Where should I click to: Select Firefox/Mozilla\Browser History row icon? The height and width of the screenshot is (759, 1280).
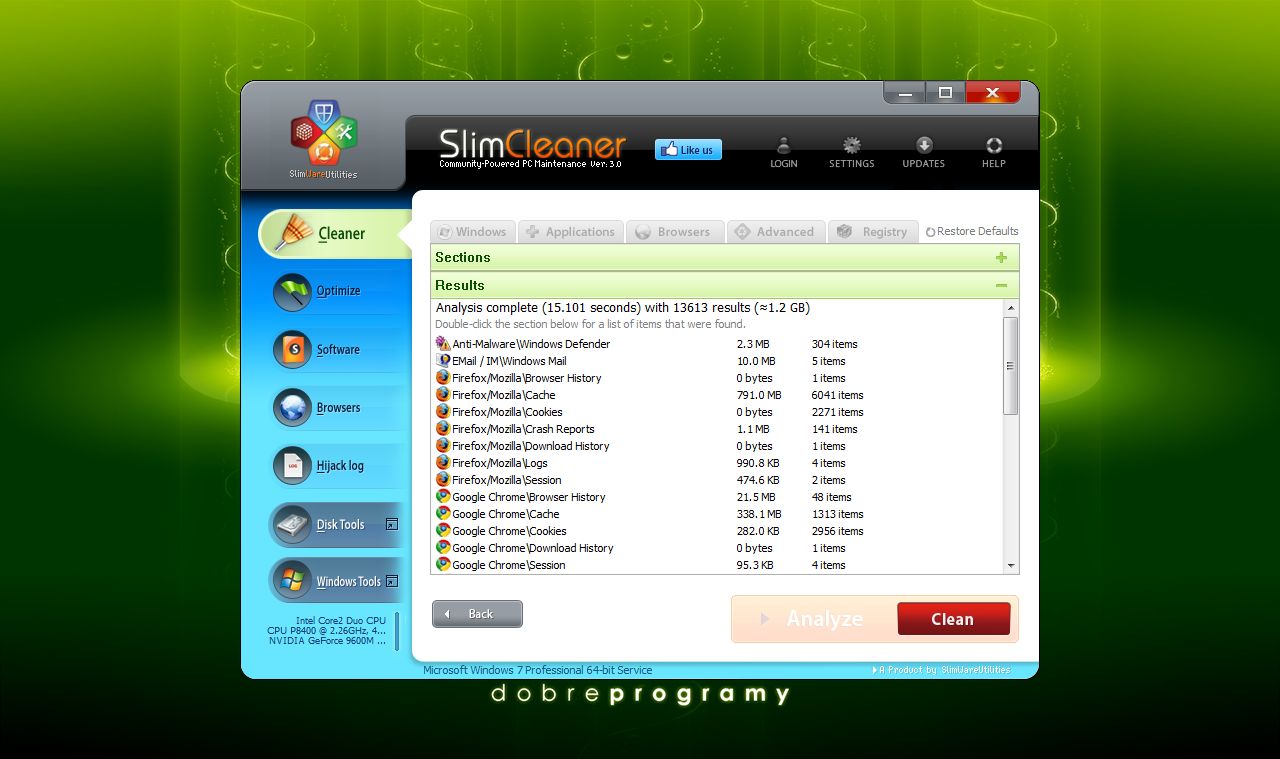443,378
